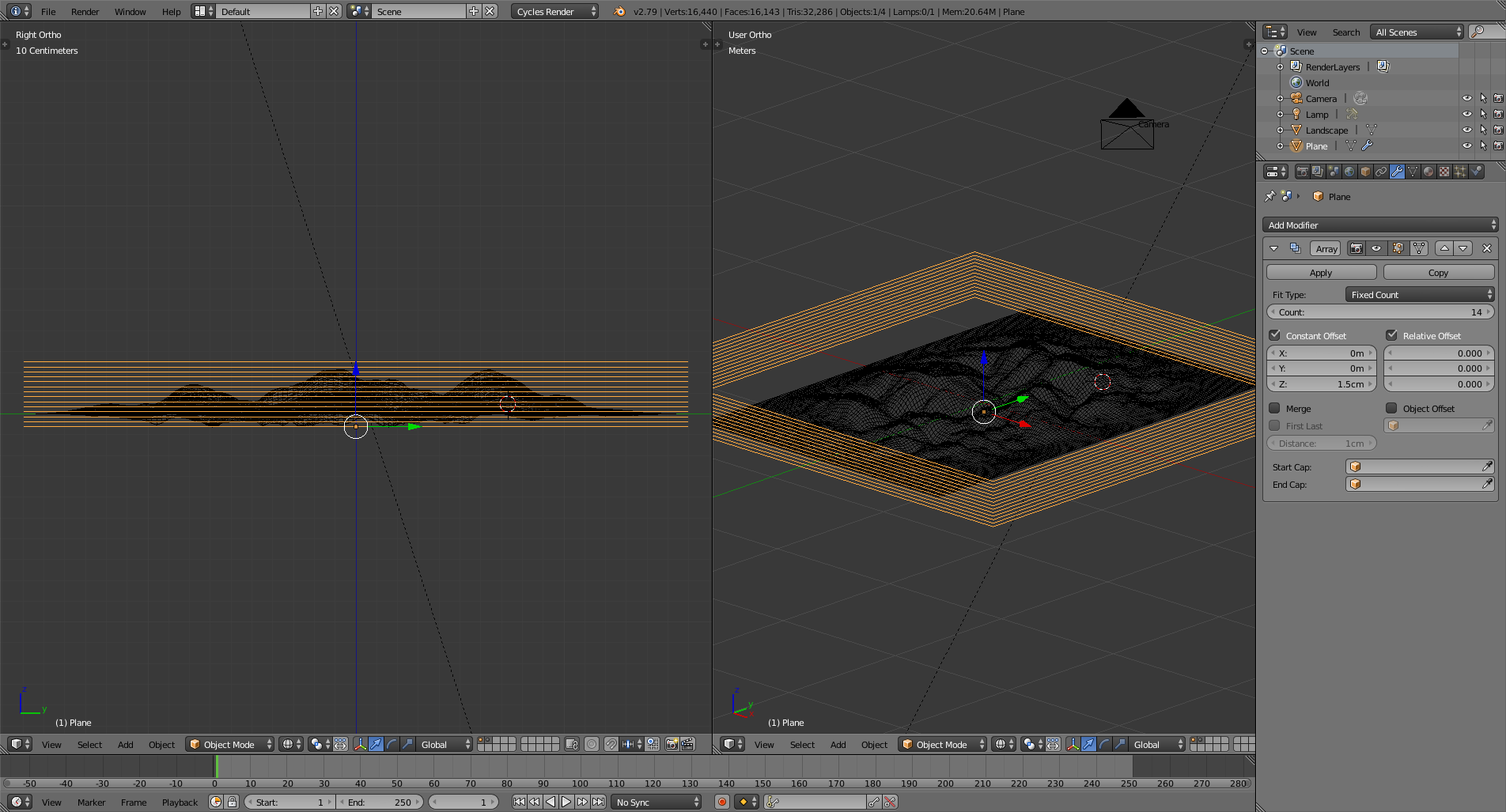Disable the Relative Offset checkbox
The height and width of the screenshot is (812, 1506).
pos(1391,335)
